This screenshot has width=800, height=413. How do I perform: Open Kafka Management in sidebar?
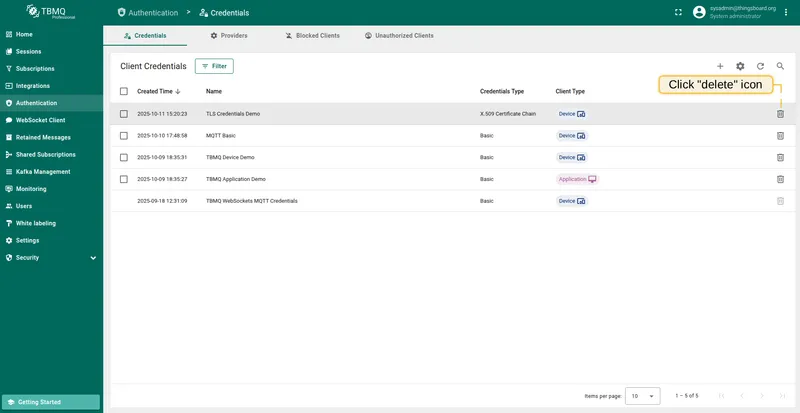(51, 172)
